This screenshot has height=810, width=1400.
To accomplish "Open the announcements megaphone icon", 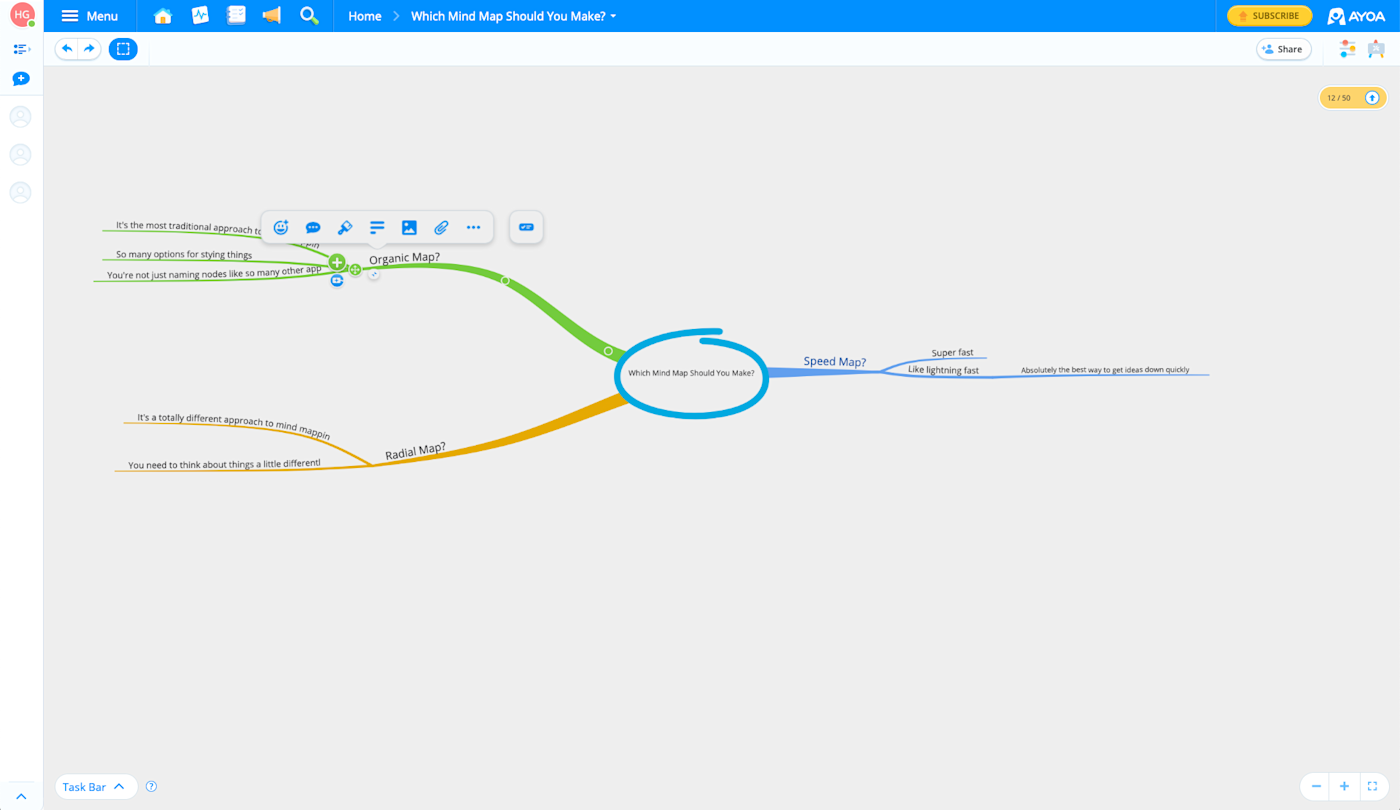I will [x=272, y=16].
